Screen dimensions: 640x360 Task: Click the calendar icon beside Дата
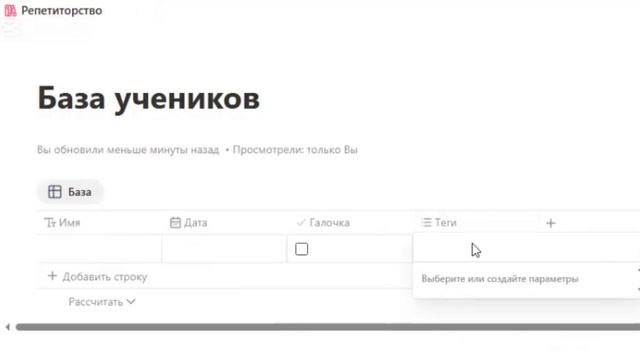[175, 222]
